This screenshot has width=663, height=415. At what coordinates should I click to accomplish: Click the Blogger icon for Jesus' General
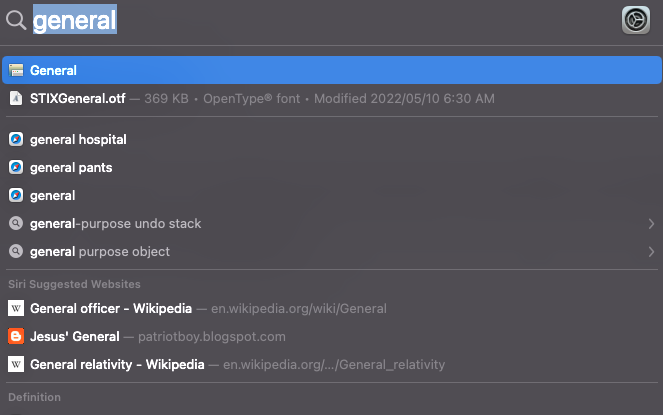(16, 336)
